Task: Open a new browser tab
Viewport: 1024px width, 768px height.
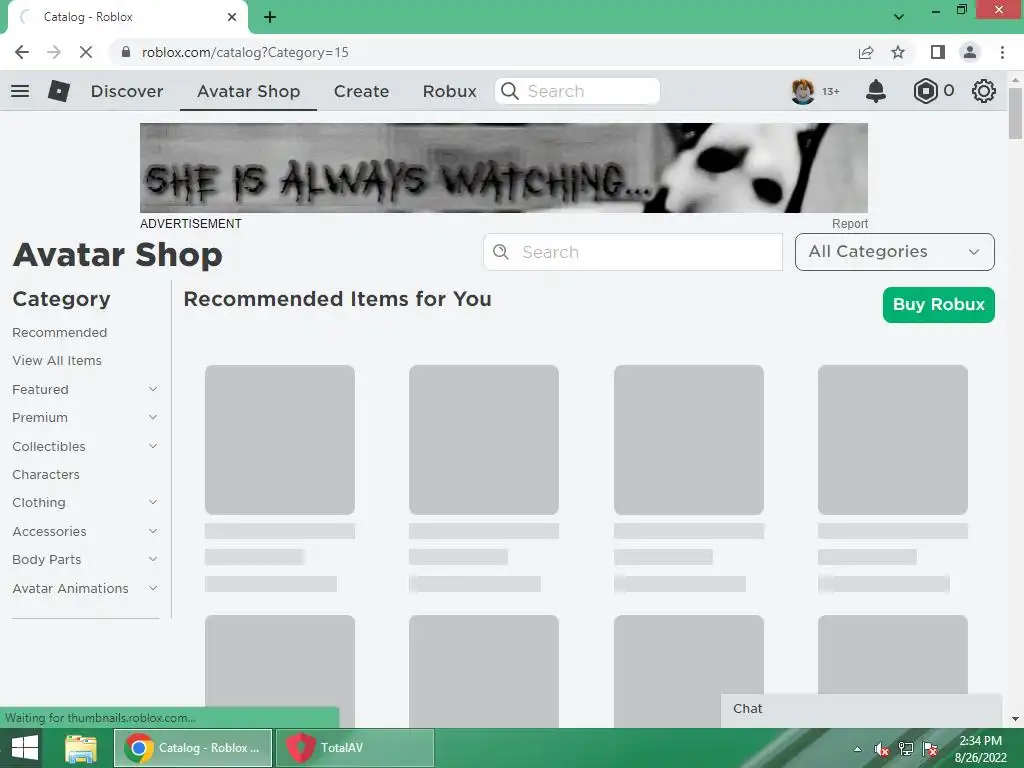Action: click(270, 17)
